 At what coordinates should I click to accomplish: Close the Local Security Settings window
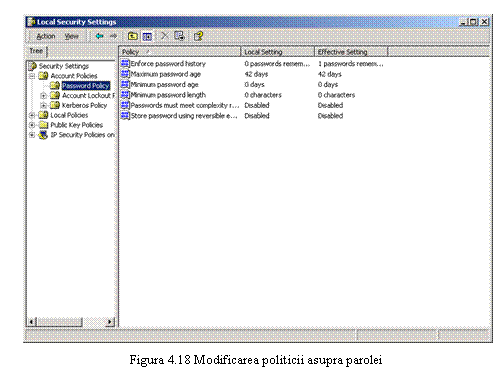[485, 22]
